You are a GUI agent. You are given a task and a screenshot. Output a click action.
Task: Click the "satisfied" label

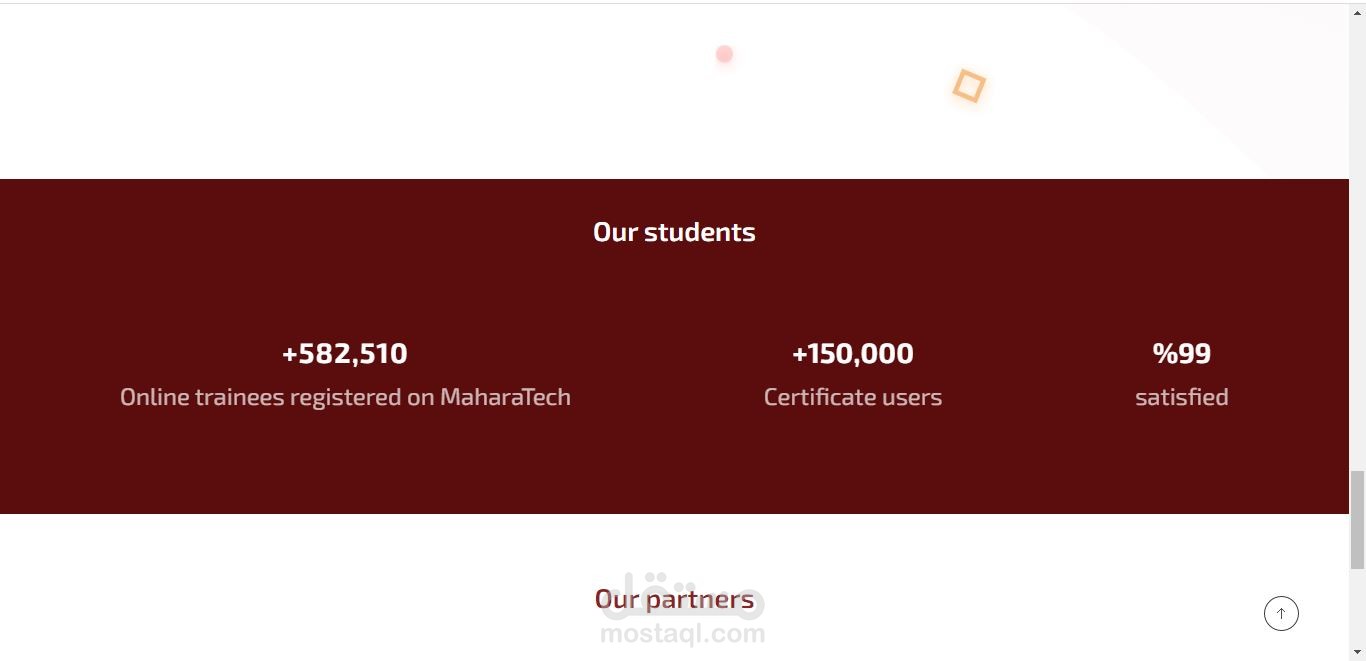(x=1181, y=397)
